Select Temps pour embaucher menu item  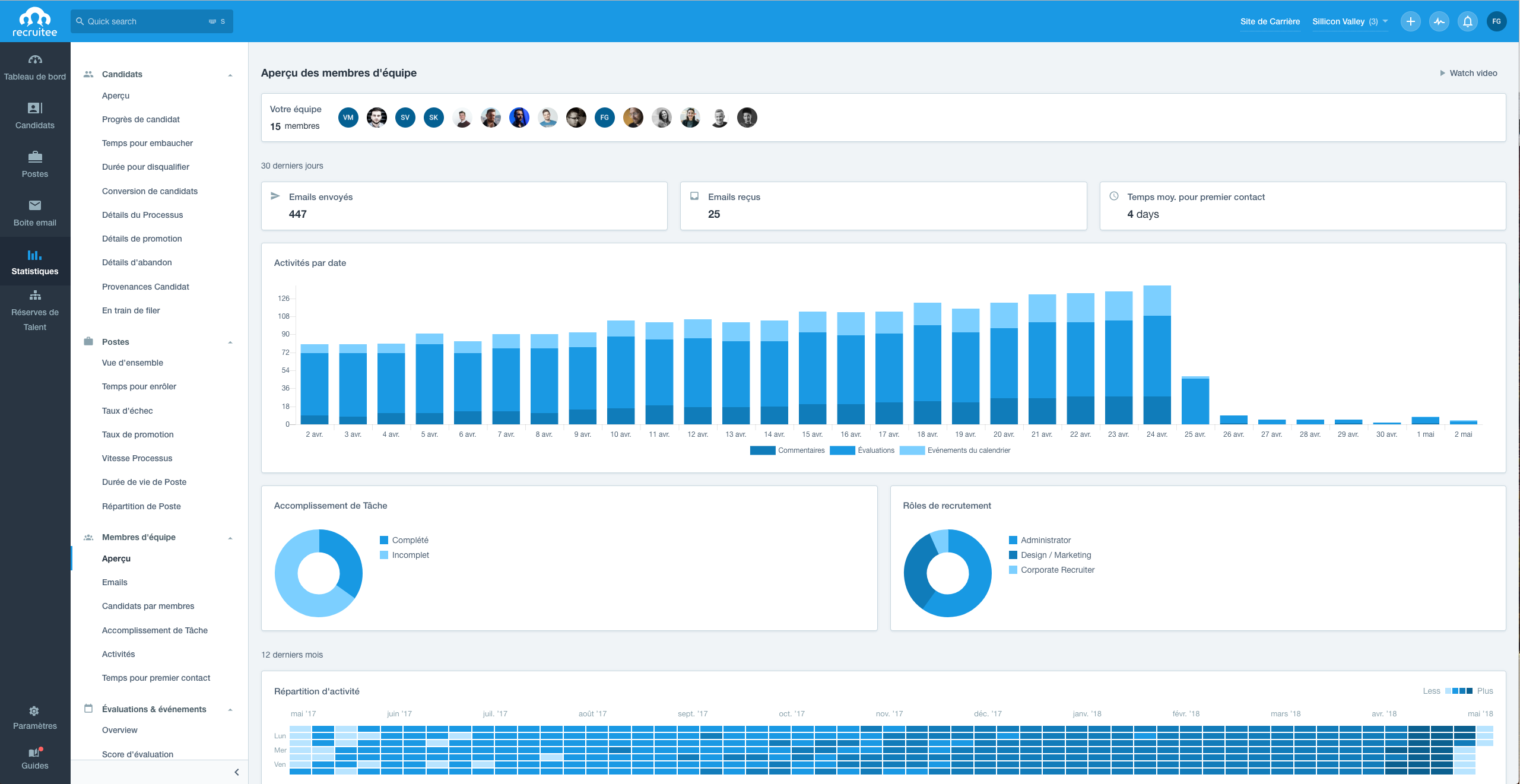(147, 143)
